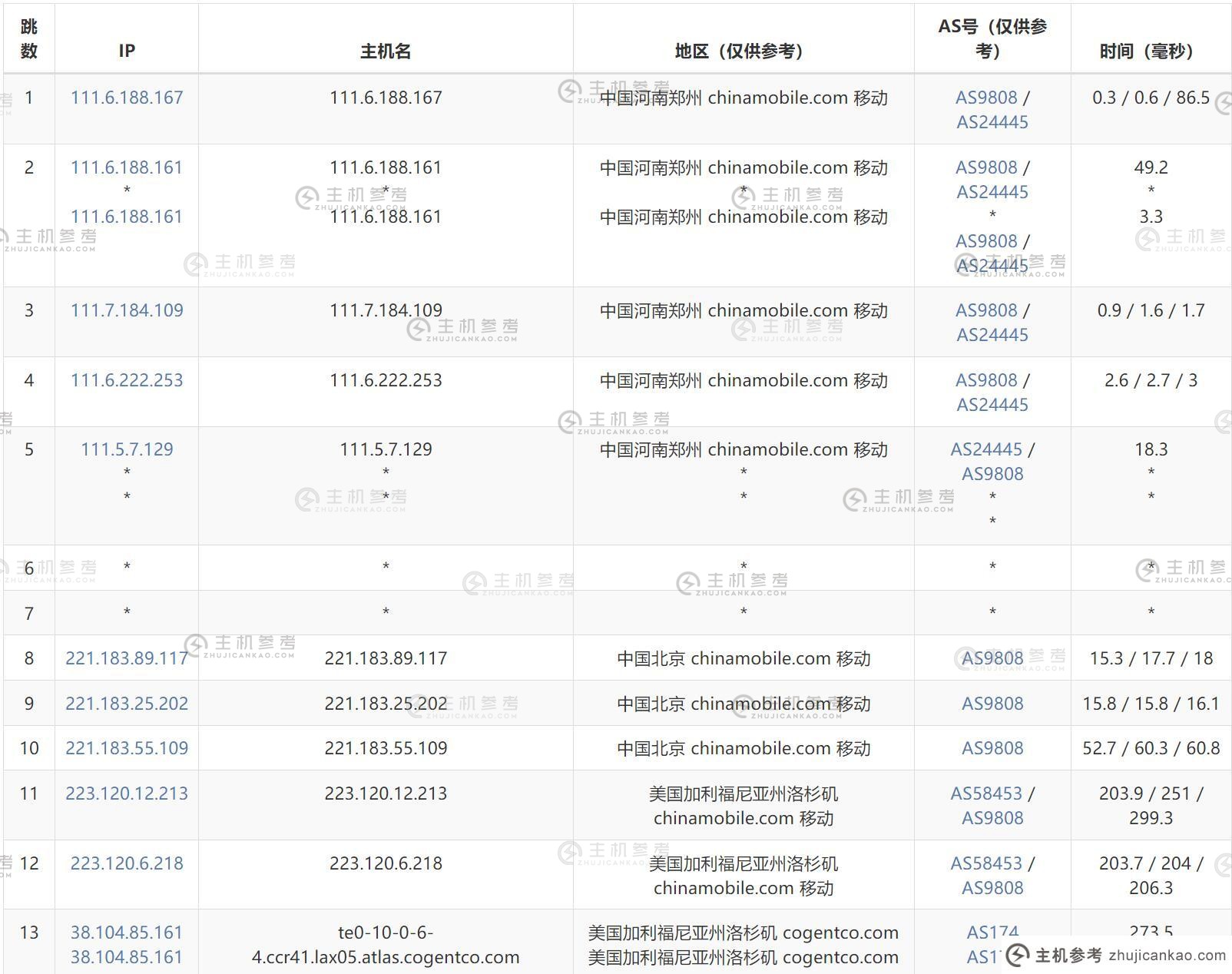This screenshot has height=974, width=1232.
Task: Select time value 15.3 / 17.7 / 18
Action: click(1151, 658)
